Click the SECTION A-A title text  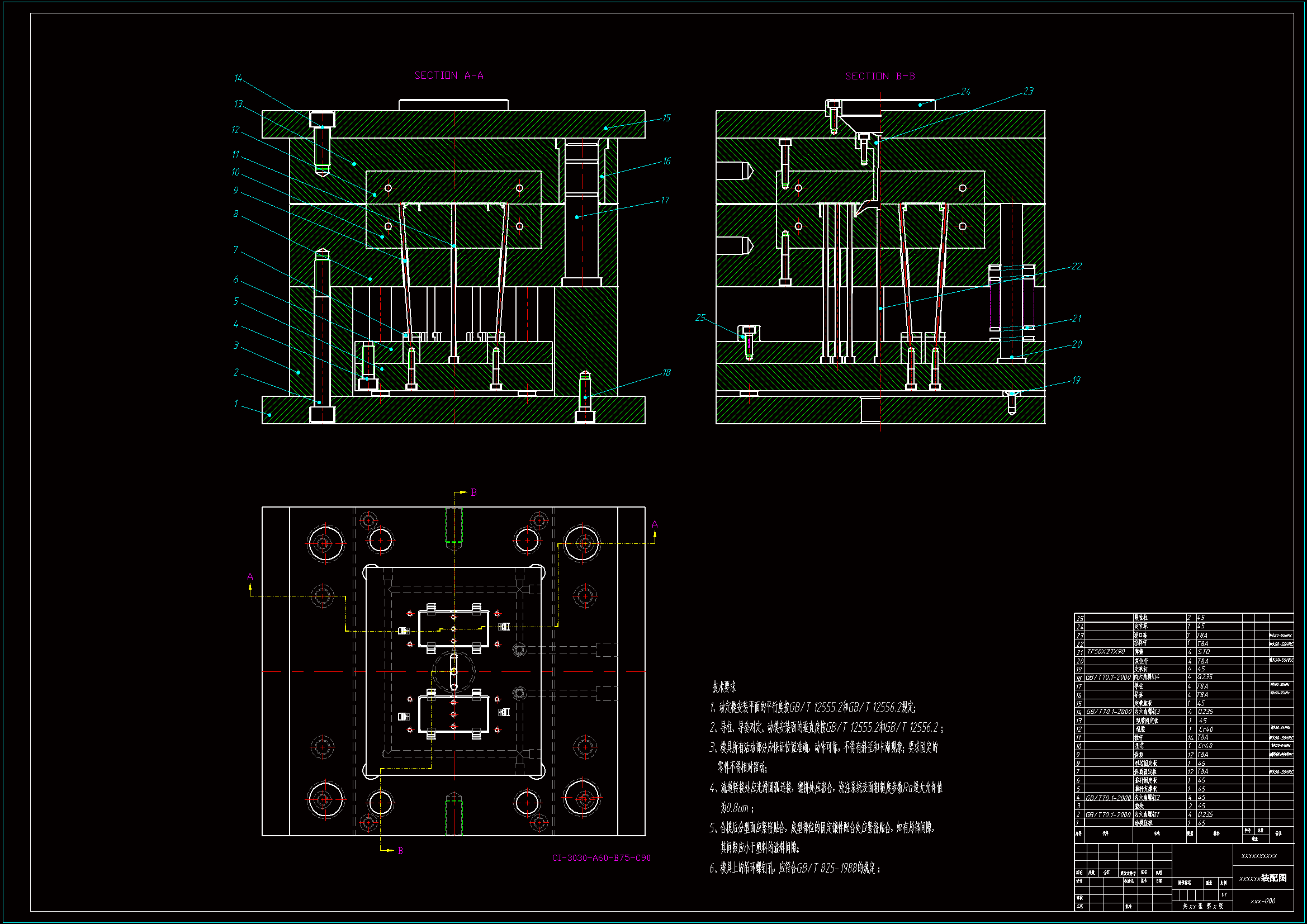click(x=448, y=75)
